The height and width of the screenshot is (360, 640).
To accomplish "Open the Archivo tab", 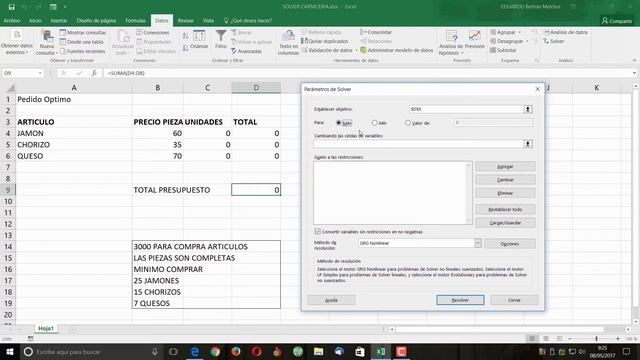I will pyautogui.click(x=12, y=20).
